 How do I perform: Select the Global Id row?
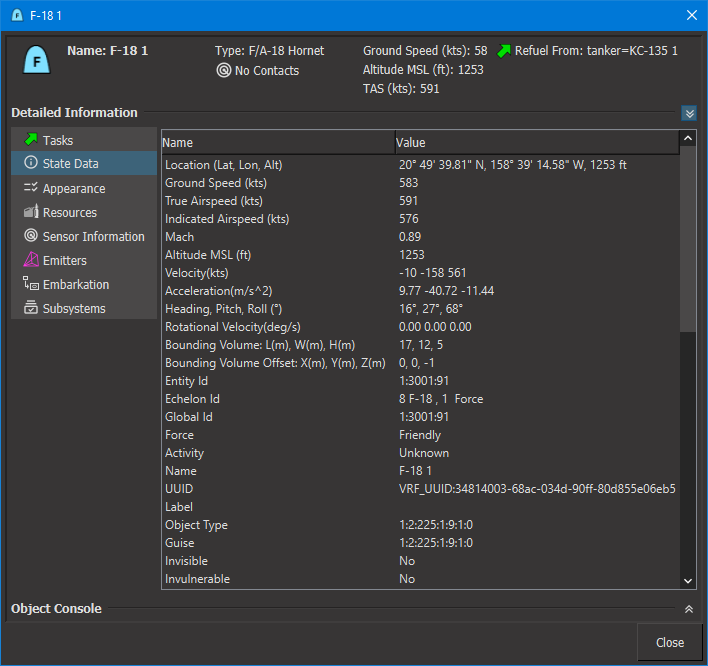[x=420, y=417]
